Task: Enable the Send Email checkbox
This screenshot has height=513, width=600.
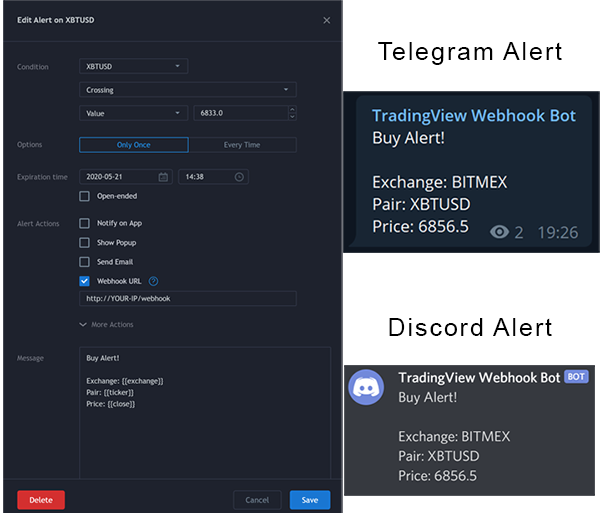Action: [84, 262]
